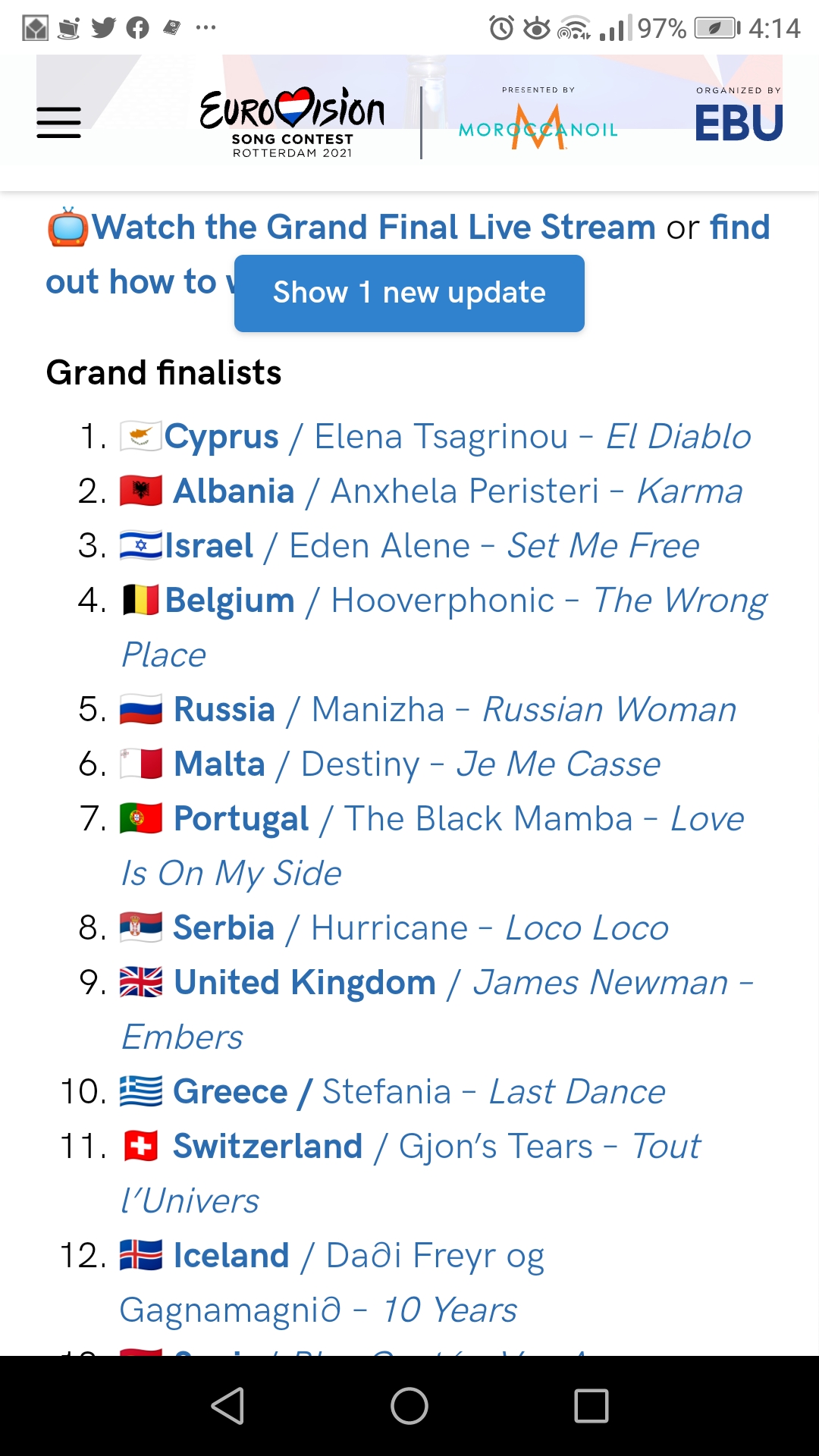
Task: Tap the Twitter notification icon in status bar
Action: point(104,28)
